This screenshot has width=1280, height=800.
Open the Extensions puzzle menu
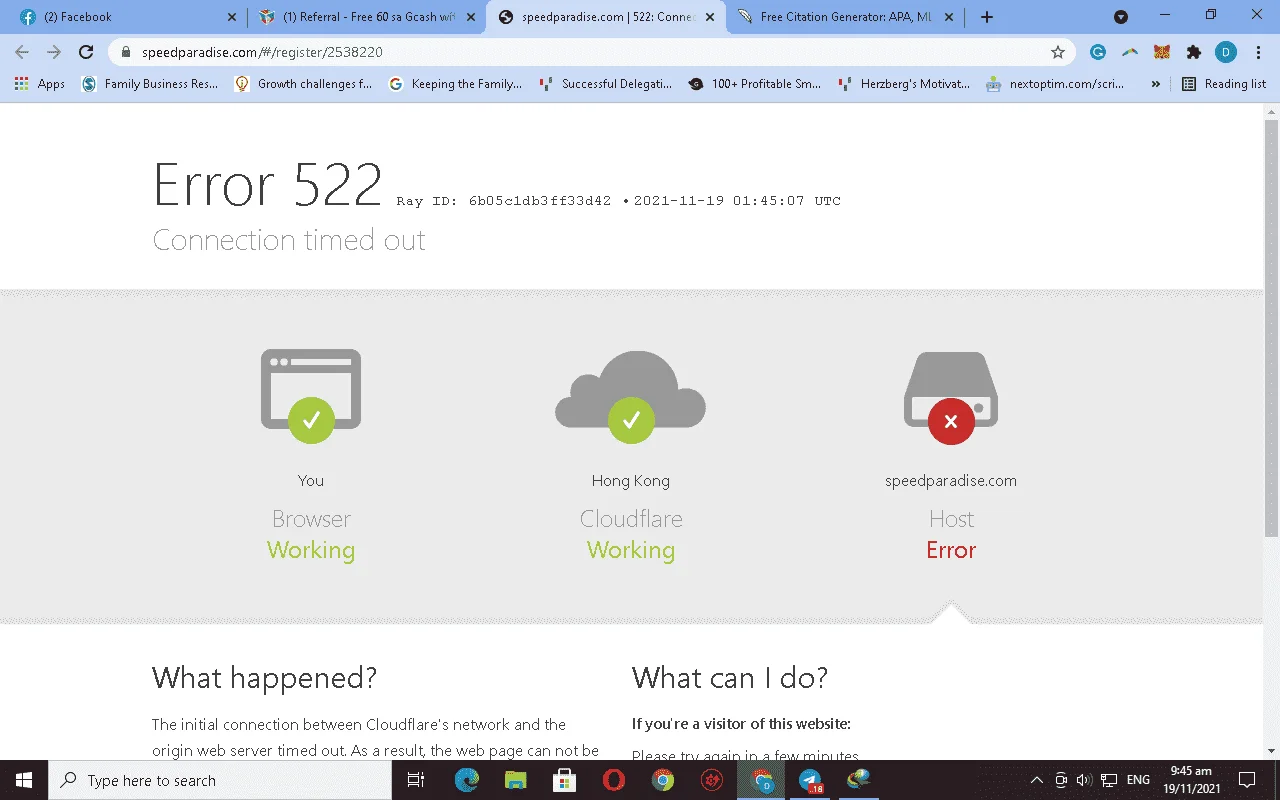point(1193,52)
